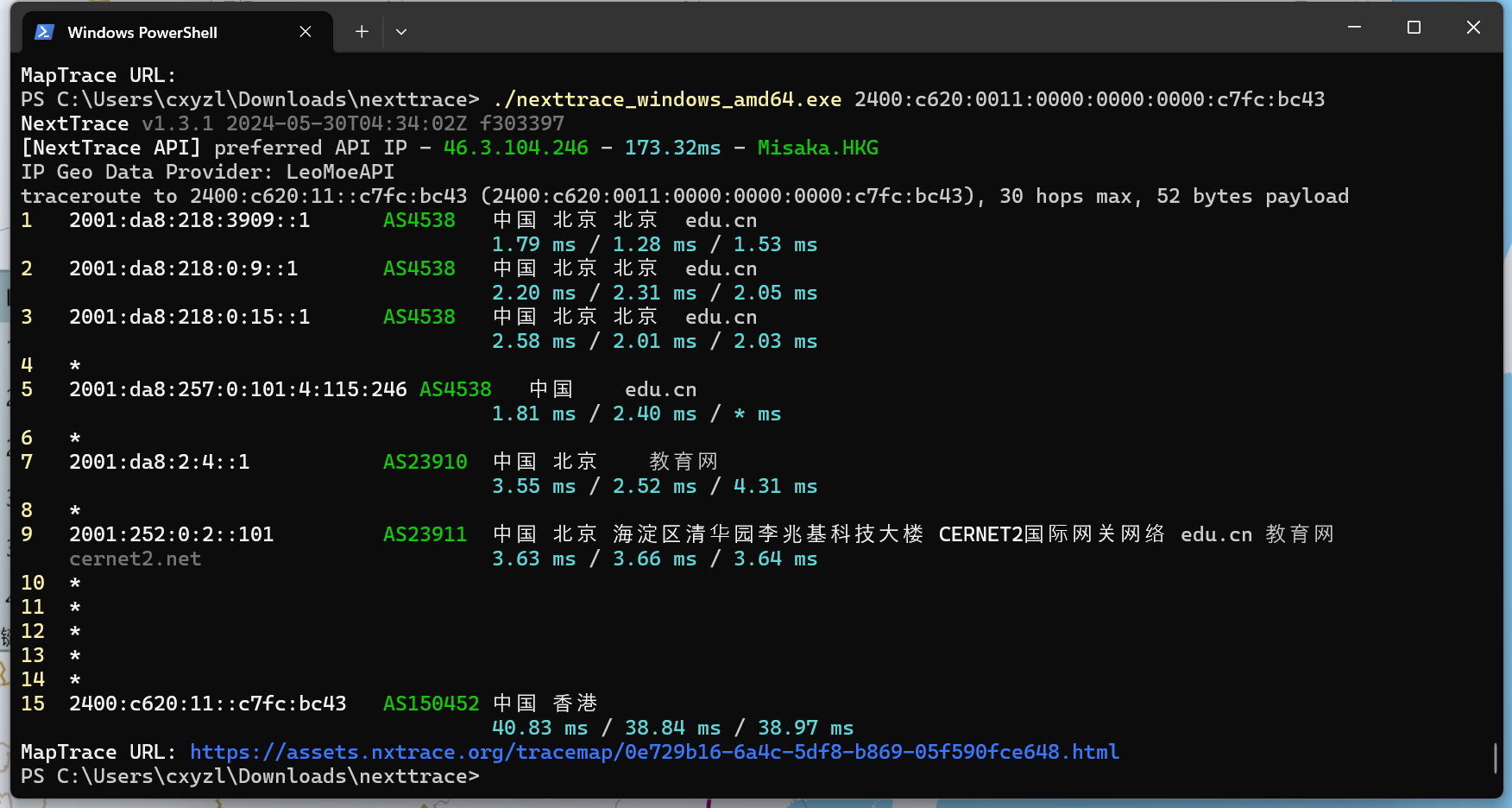Viewport: 1512px width, 808px height.
Task: Minimize the terminal window
Action: click(1354, 28)
